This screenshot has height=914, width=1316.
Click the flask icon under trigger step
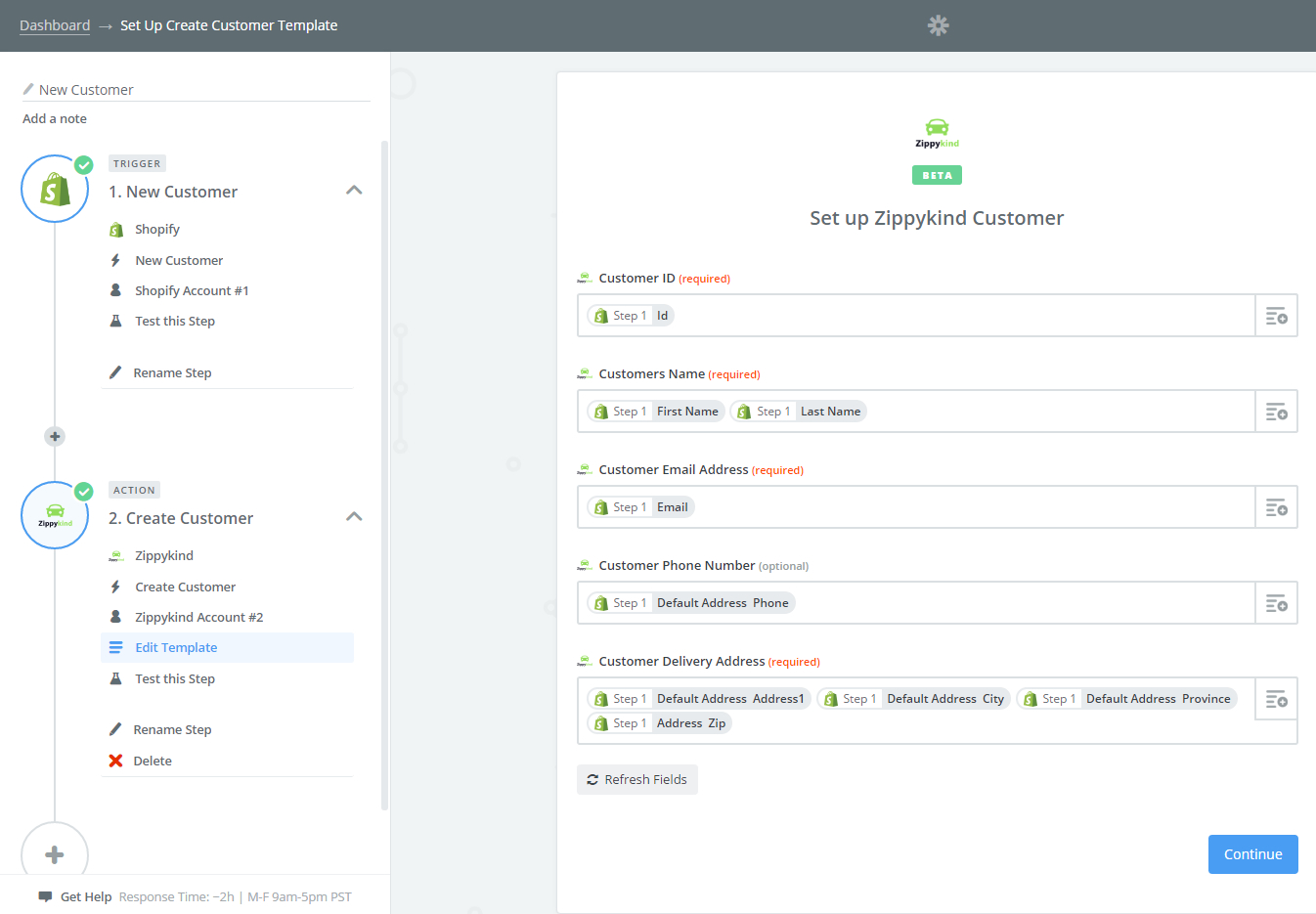click(115, 321)
